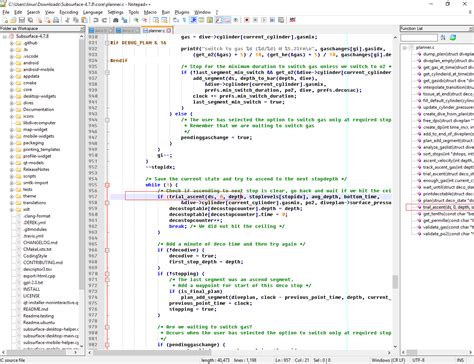The width and height of the screenshot is (474, 364).
Task: Select the planner.c document tab
Action: (156, 30)
